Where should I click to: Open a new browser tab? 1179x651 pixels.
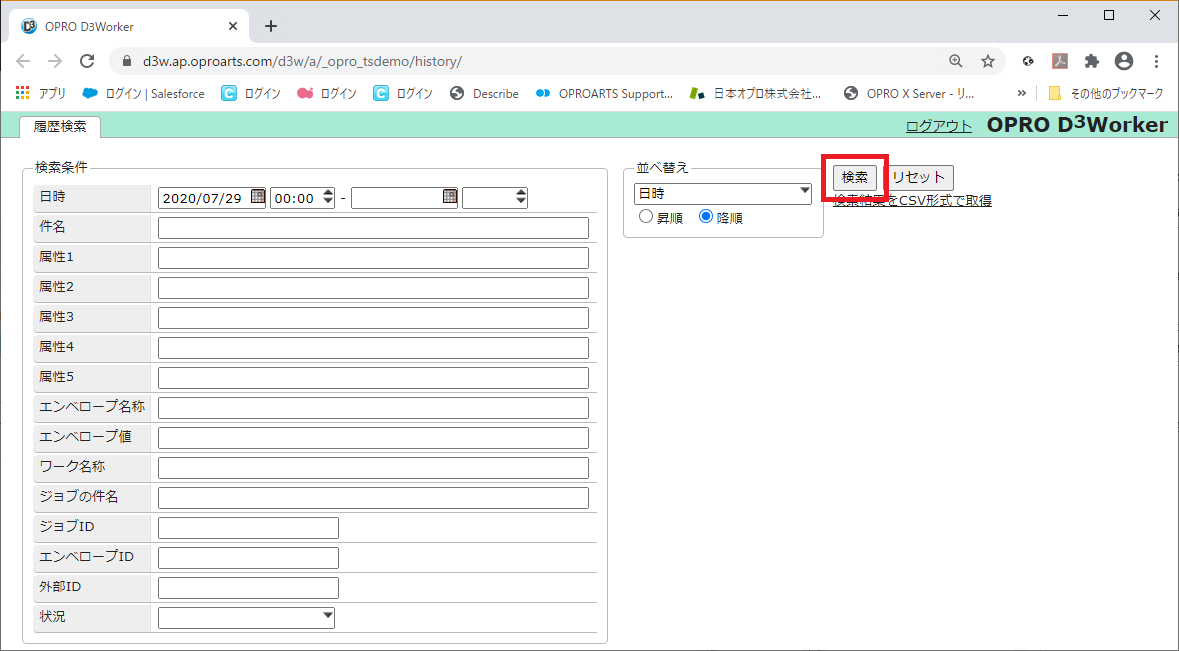(x=271, y=26)
